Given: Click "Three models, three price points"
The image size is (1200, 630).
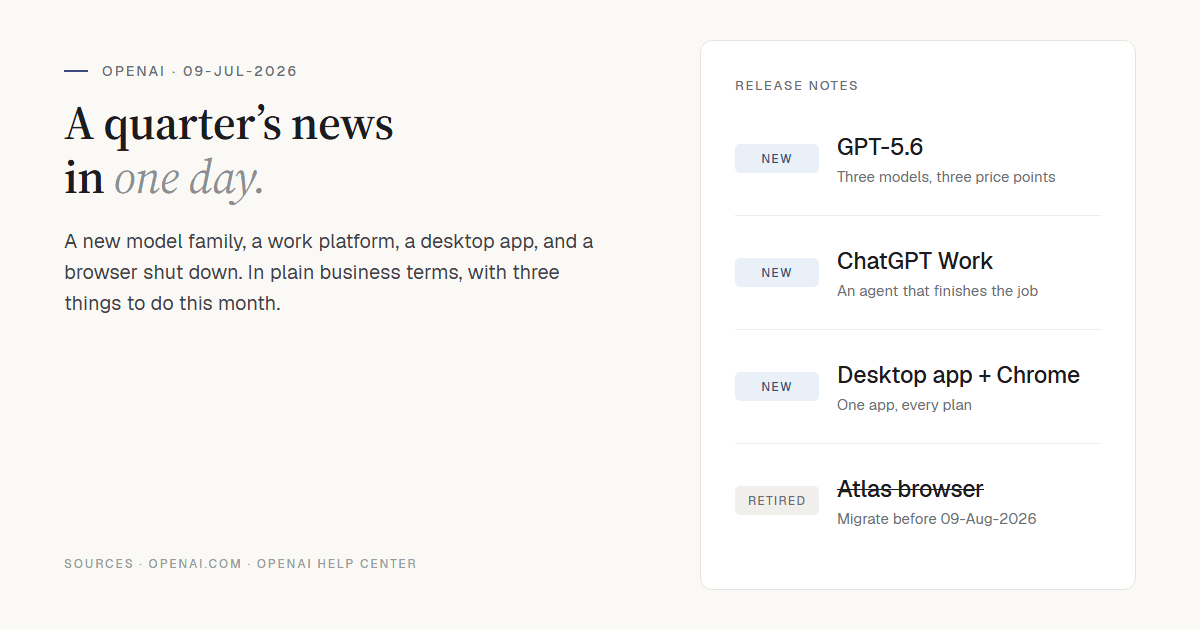Looking at the screenshot, I should tap(946, 177).
